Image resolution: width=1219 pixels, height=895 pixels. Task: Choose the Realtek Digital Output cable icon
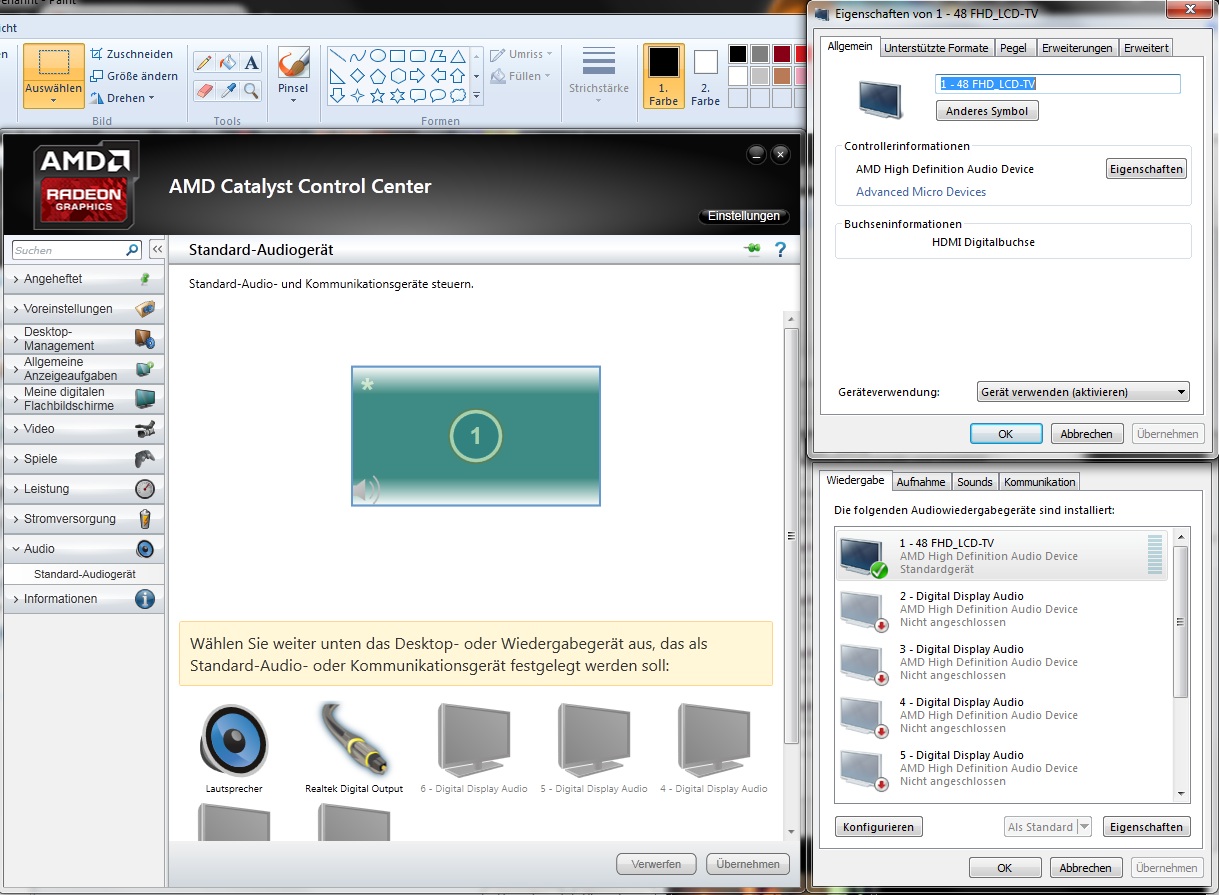[x=354, y=741]
